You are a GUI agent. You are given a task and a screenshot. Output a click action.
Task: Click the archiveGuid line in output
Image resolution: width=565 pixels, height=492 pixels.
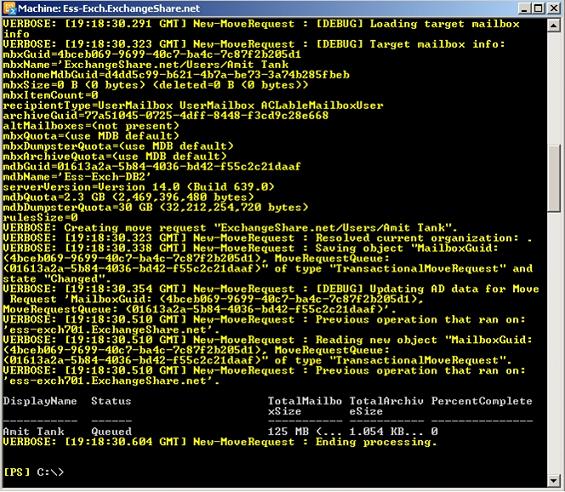[x=165, y=116]
